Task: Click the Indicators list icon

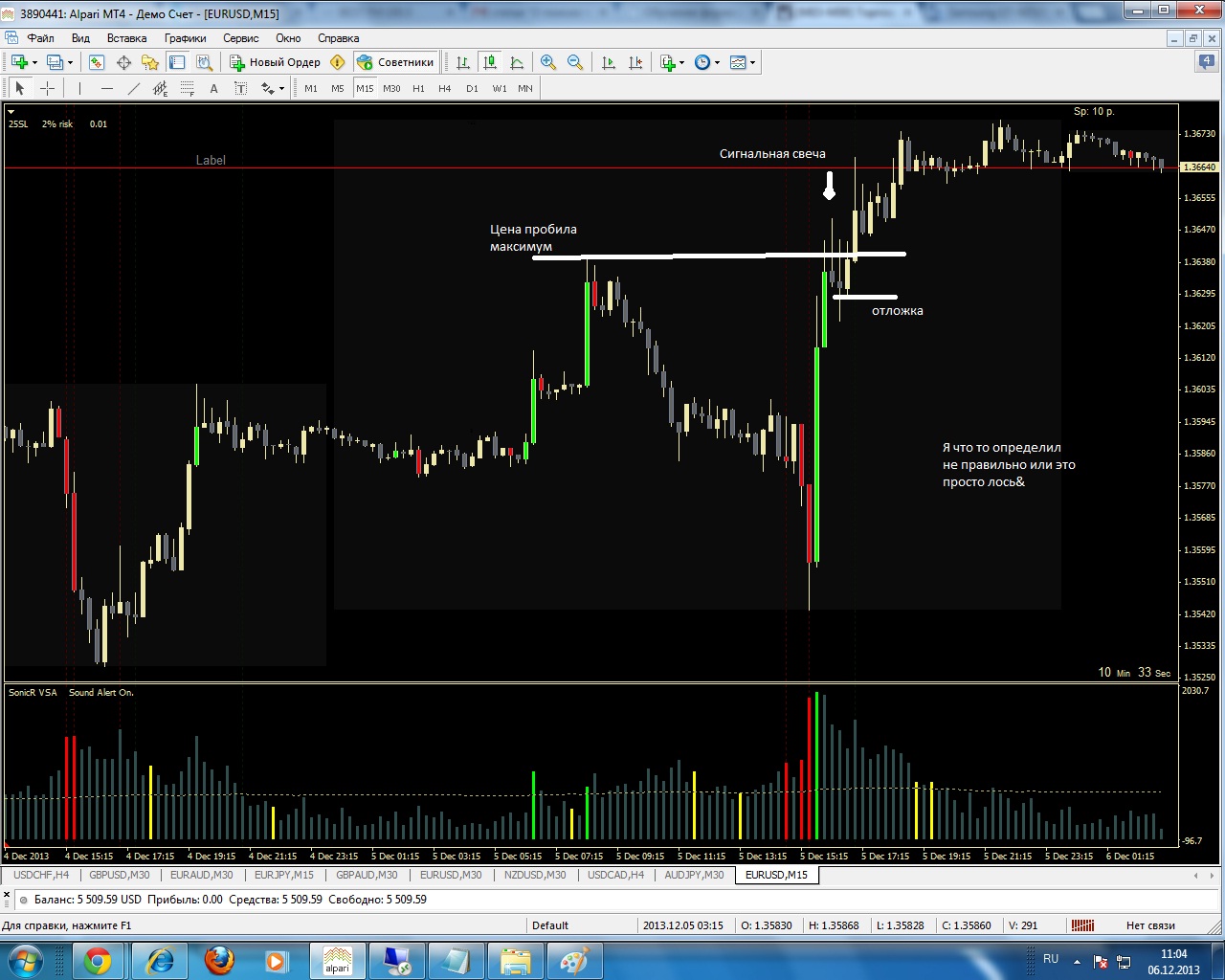Action: coord(668,62)
